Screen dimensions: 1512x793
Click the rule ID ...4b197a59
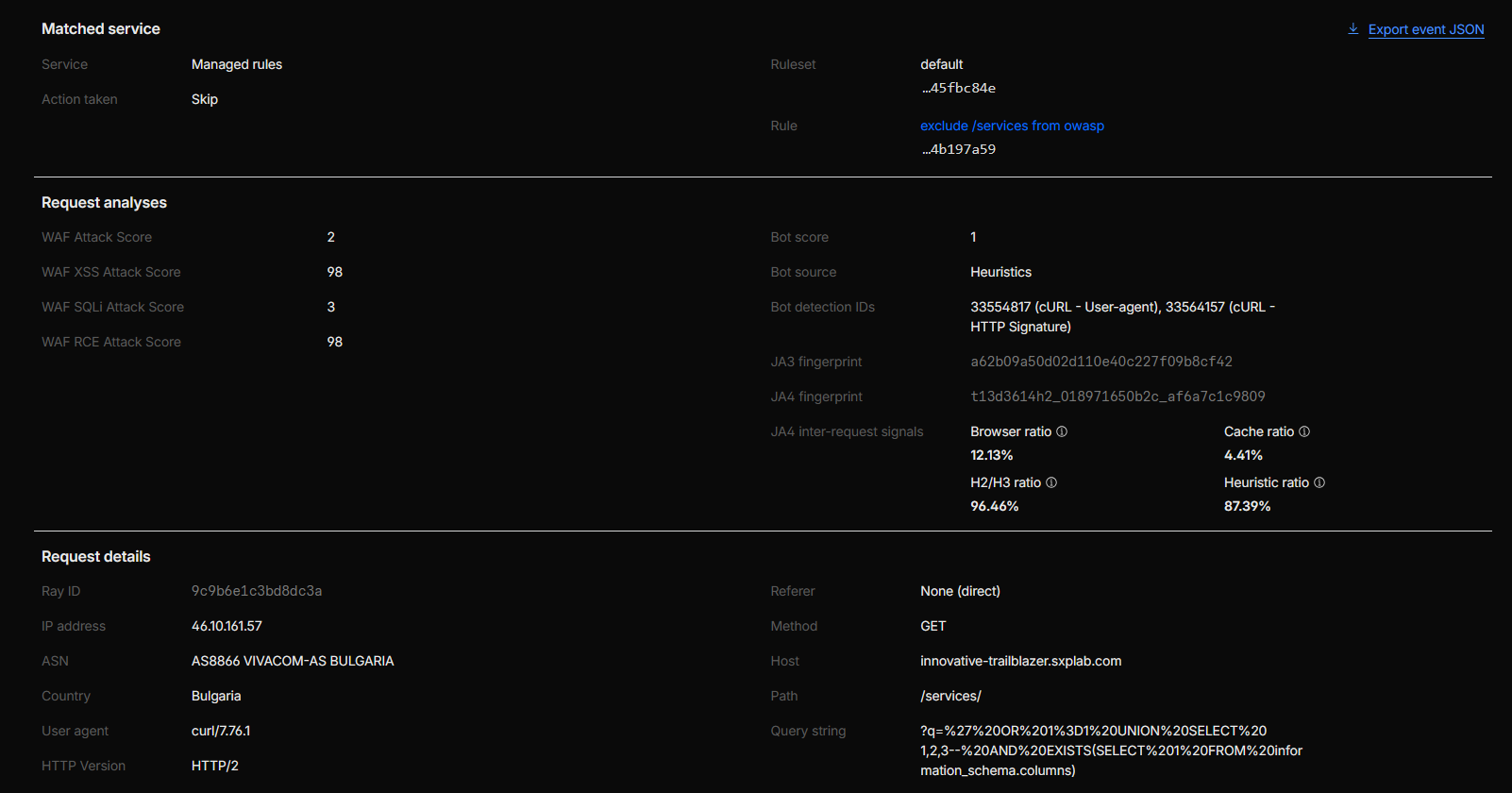tap(958, 149)
